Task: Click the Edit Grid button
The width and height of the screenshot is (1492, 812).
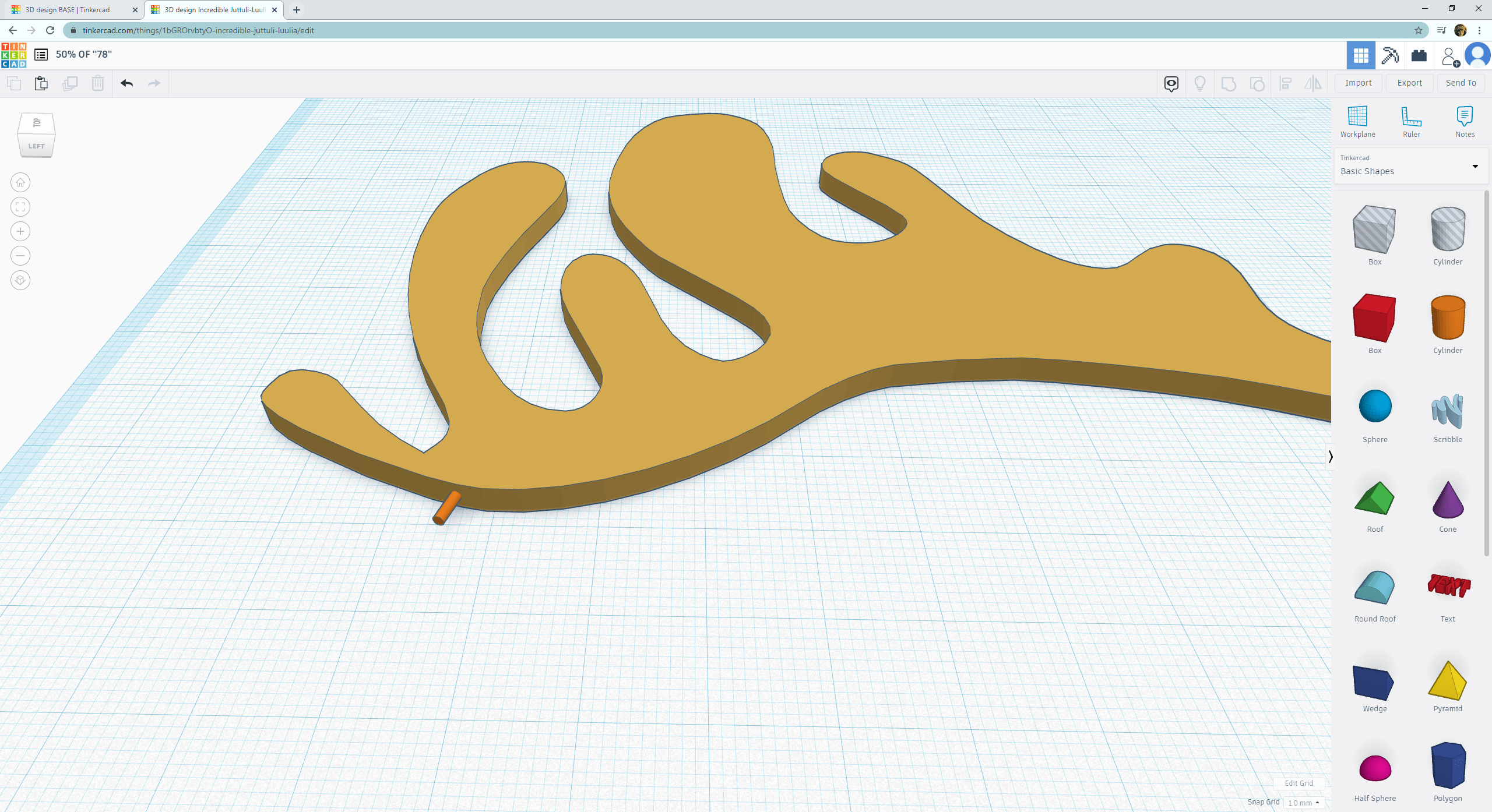Action: tap(1299, 783)
